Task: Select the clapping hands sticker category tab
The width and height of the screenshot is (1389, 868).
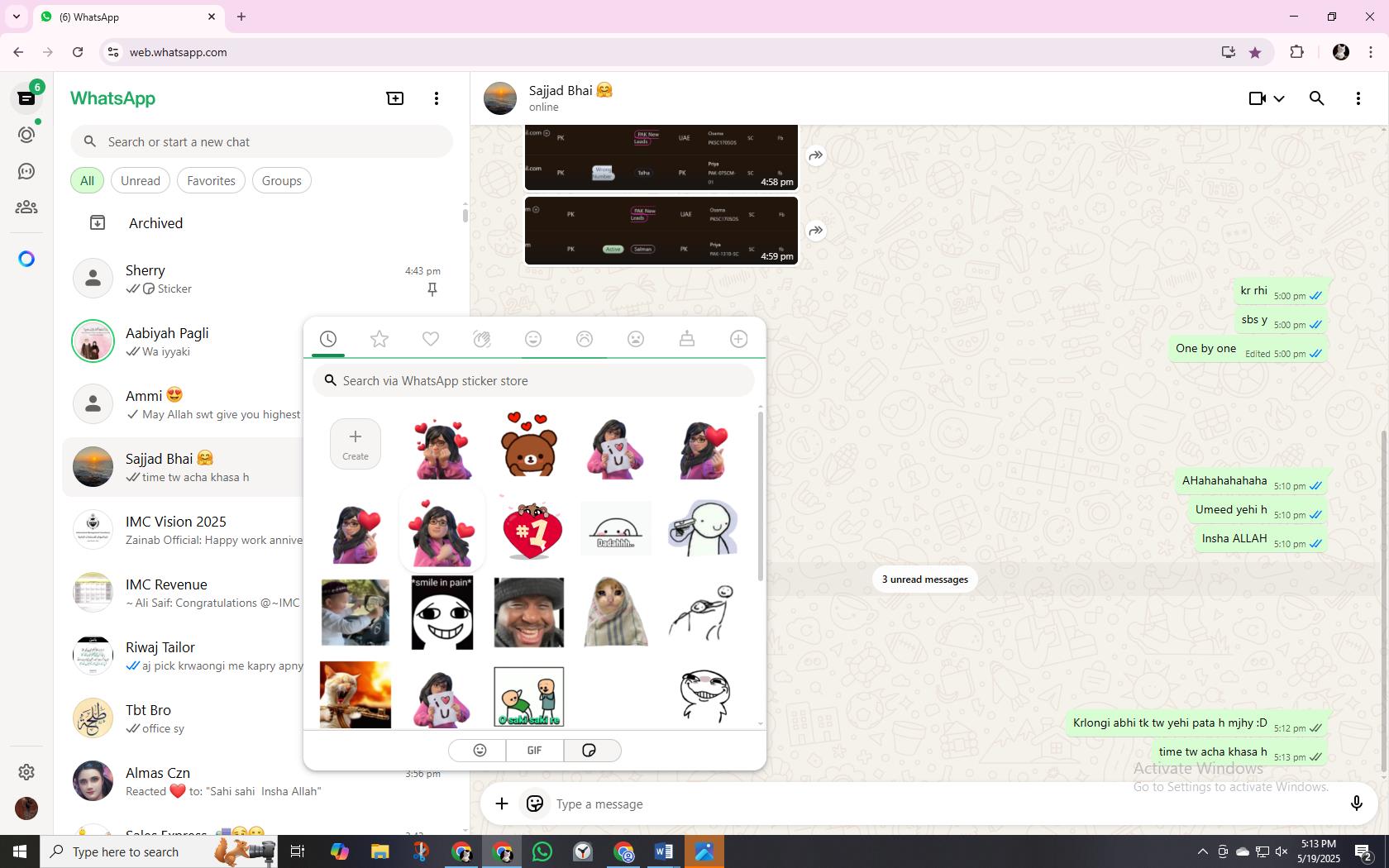Action: click(x=482, y=339)
